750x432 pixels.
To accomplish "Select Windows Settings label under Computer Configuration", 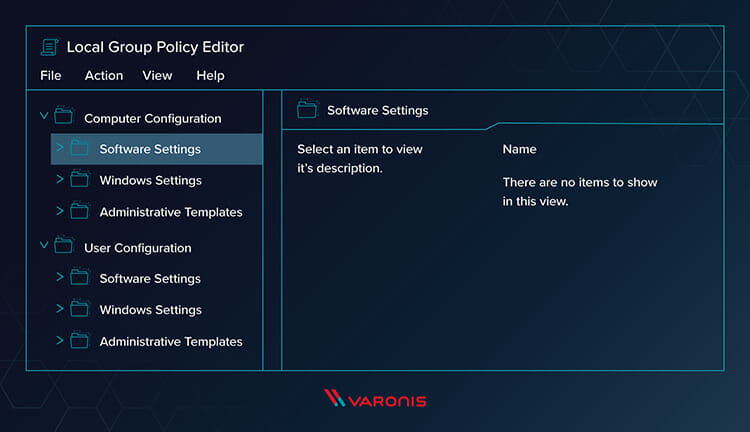I will [x=151, y=180].
